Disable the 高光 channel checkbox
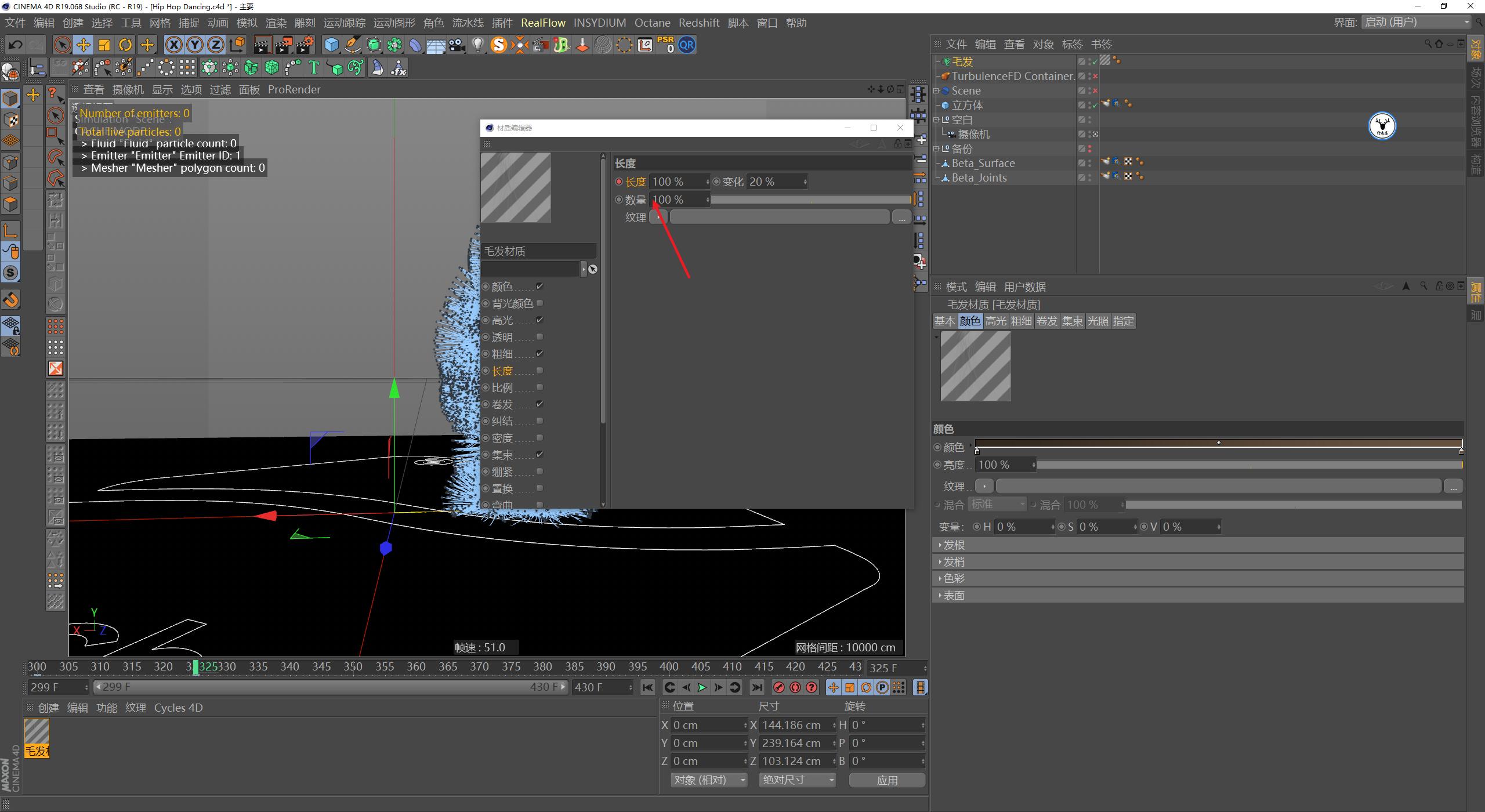Viewport: 1485px width, 812px height. [x=539, y=320]
